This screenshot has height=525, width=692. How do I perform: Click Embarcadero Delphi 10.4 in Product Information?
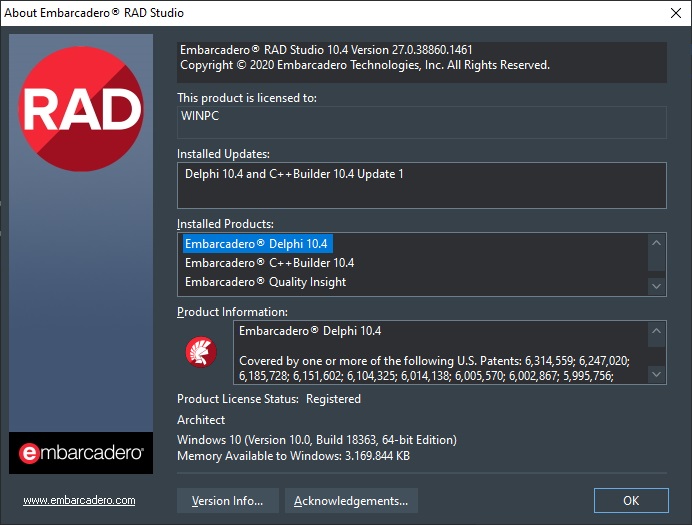pyautogui.click(x=310, y=331)
